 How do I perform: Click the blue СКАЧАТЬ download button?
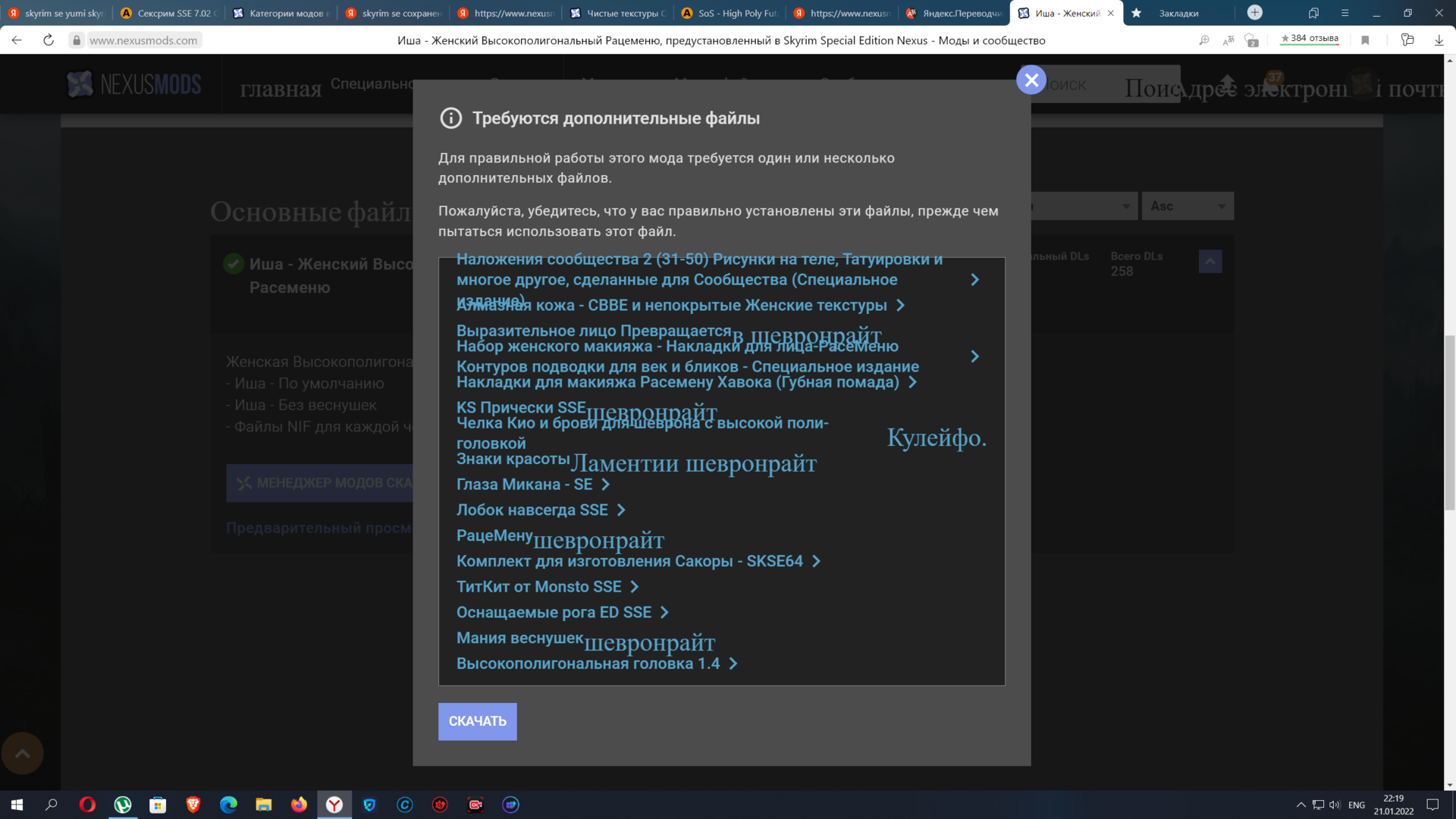(x=477, y=721)
